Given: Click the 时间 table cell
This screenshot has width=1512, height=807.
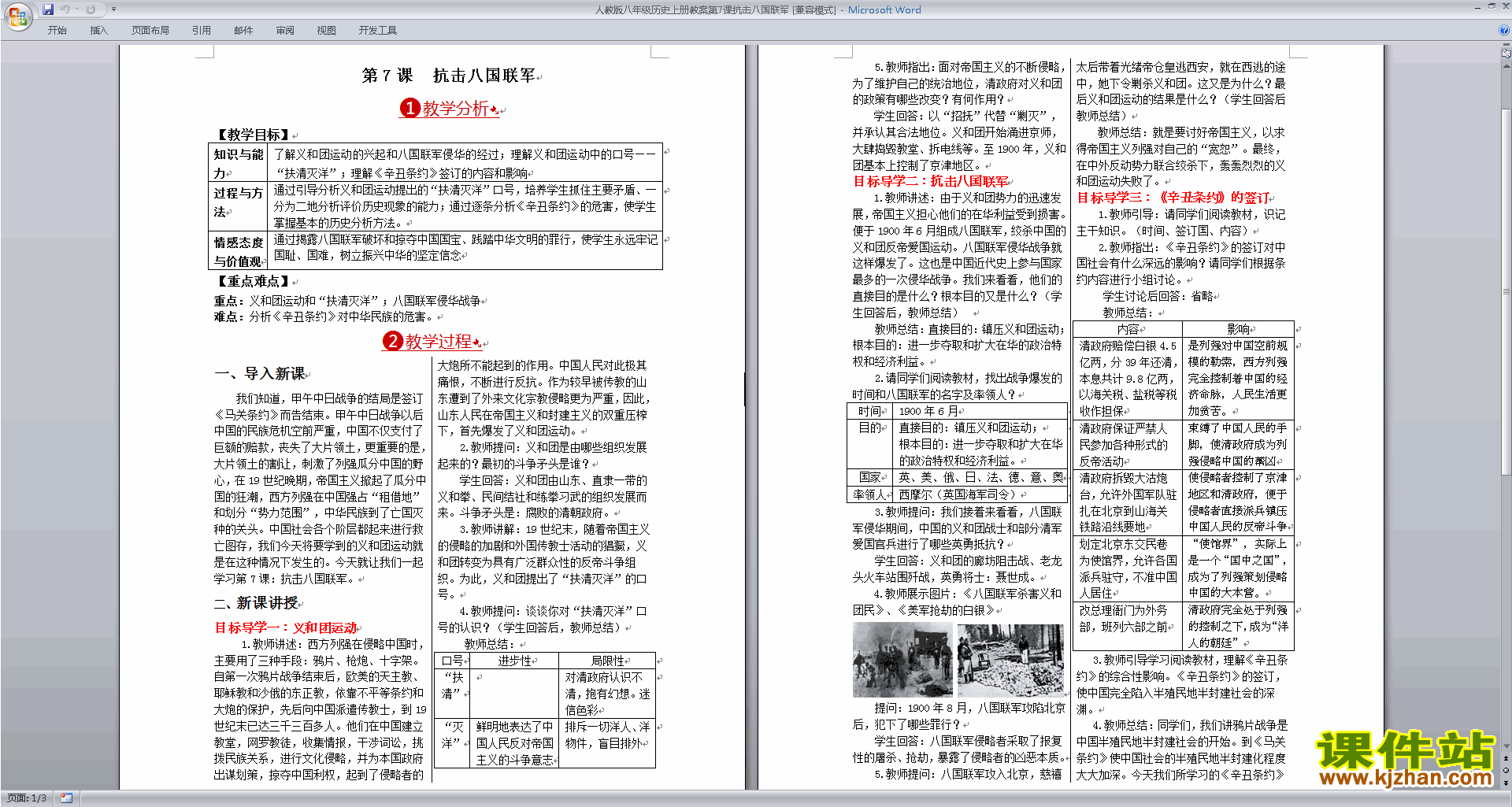Looking at the screenshot, I should click(869, 411).
